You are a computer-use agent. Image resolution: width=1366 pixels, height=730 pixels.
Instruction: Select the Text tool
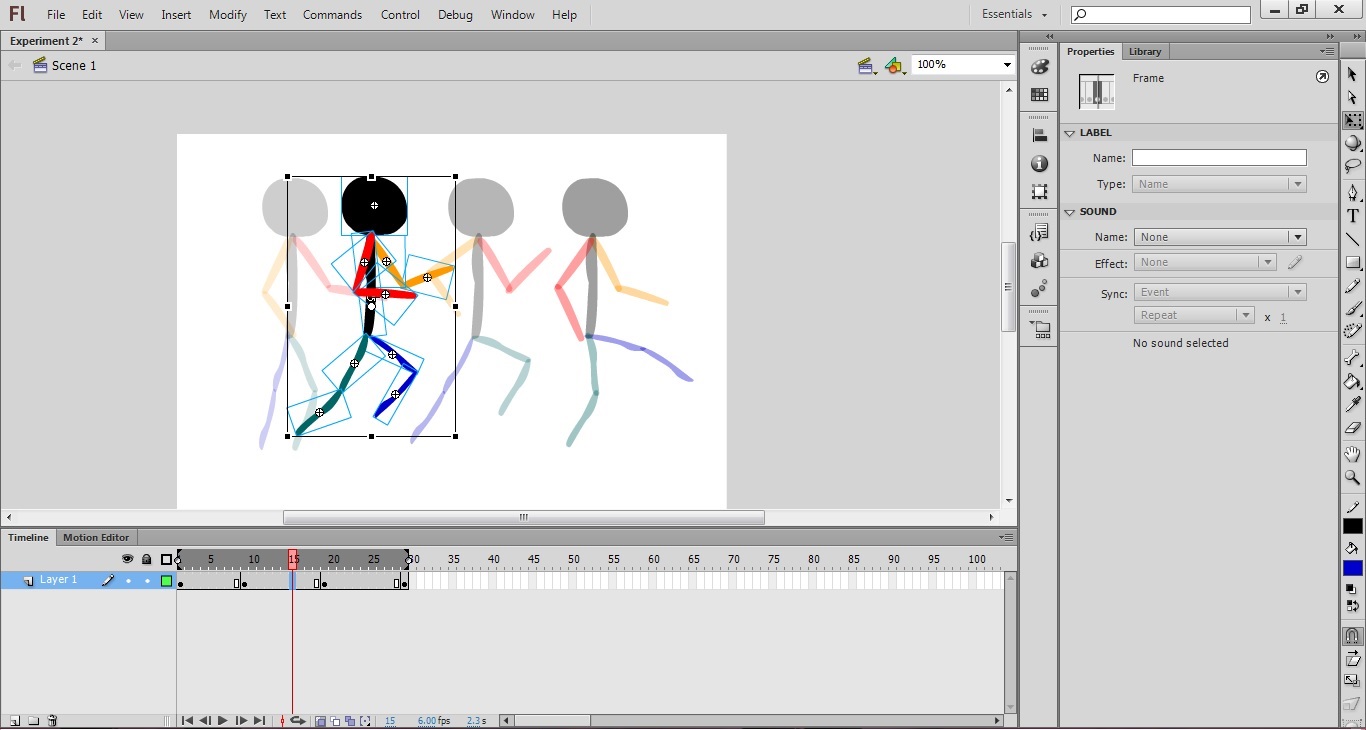(x=1352, y=215)
